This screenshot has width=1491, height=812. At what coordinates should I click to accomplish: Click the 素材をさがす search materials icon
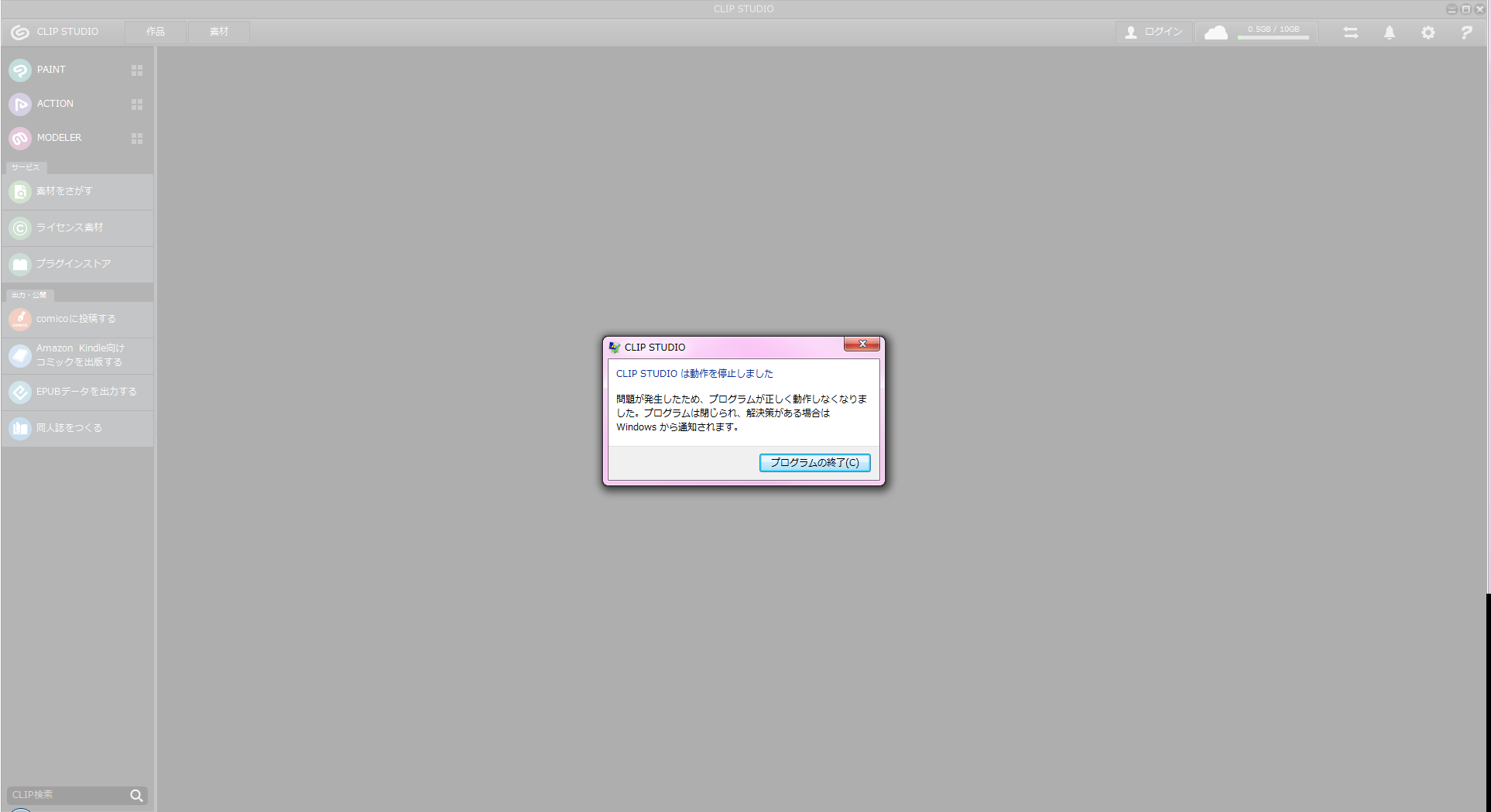point(20,191)
